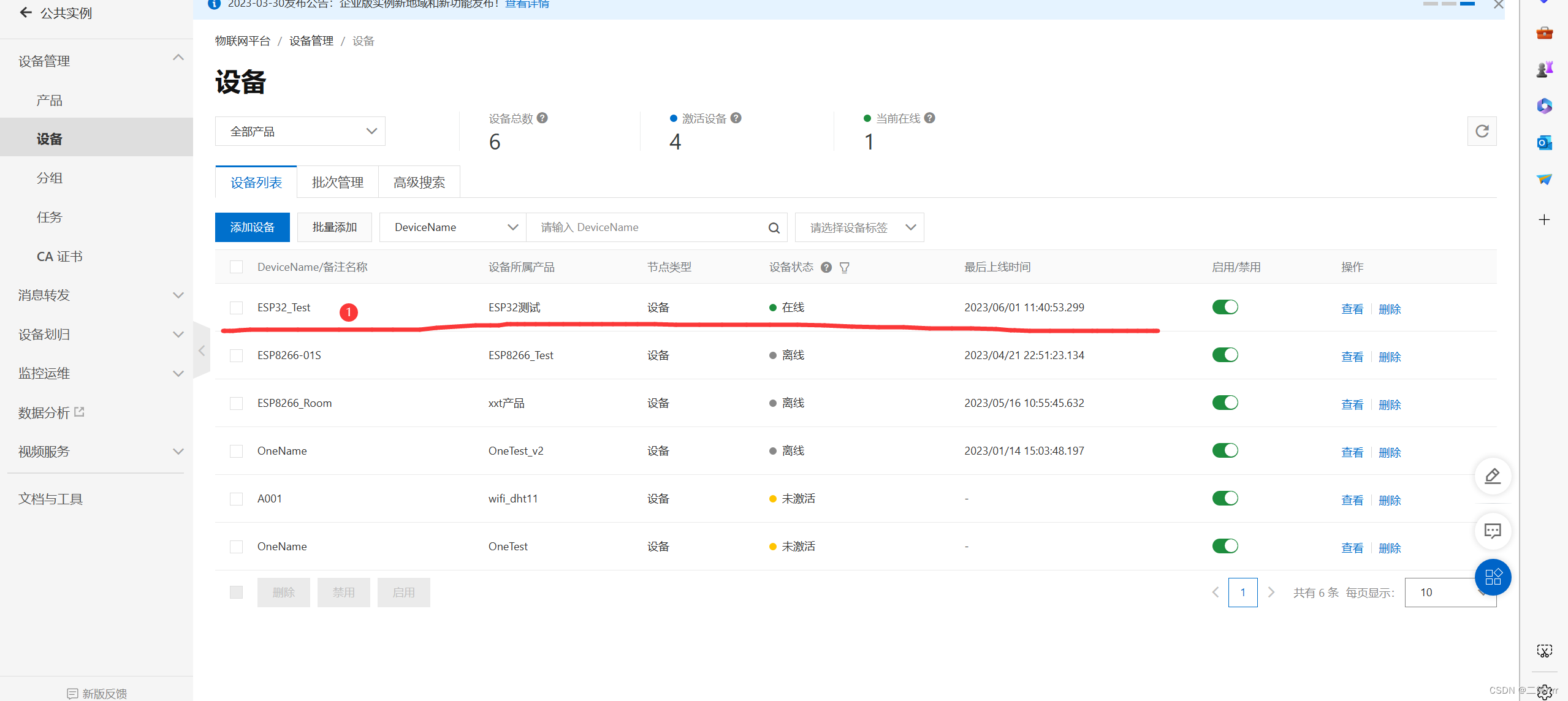The height and width of the screenshot is (701, 1568).
Task: Open the Outlook icon in the browser sidebar
Action: (x=1543, y=143)
